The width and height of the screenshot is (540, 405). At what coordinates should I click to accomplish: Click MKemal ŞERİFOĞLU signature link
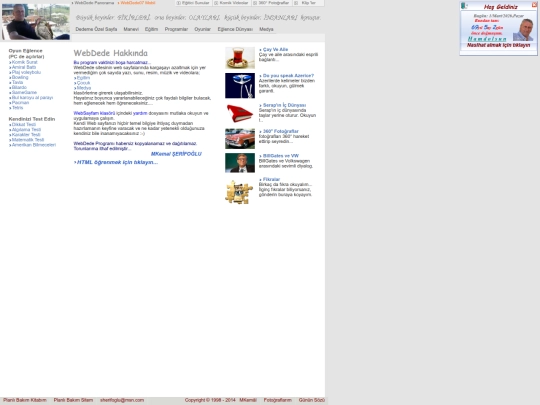click(x=176, y=154)
